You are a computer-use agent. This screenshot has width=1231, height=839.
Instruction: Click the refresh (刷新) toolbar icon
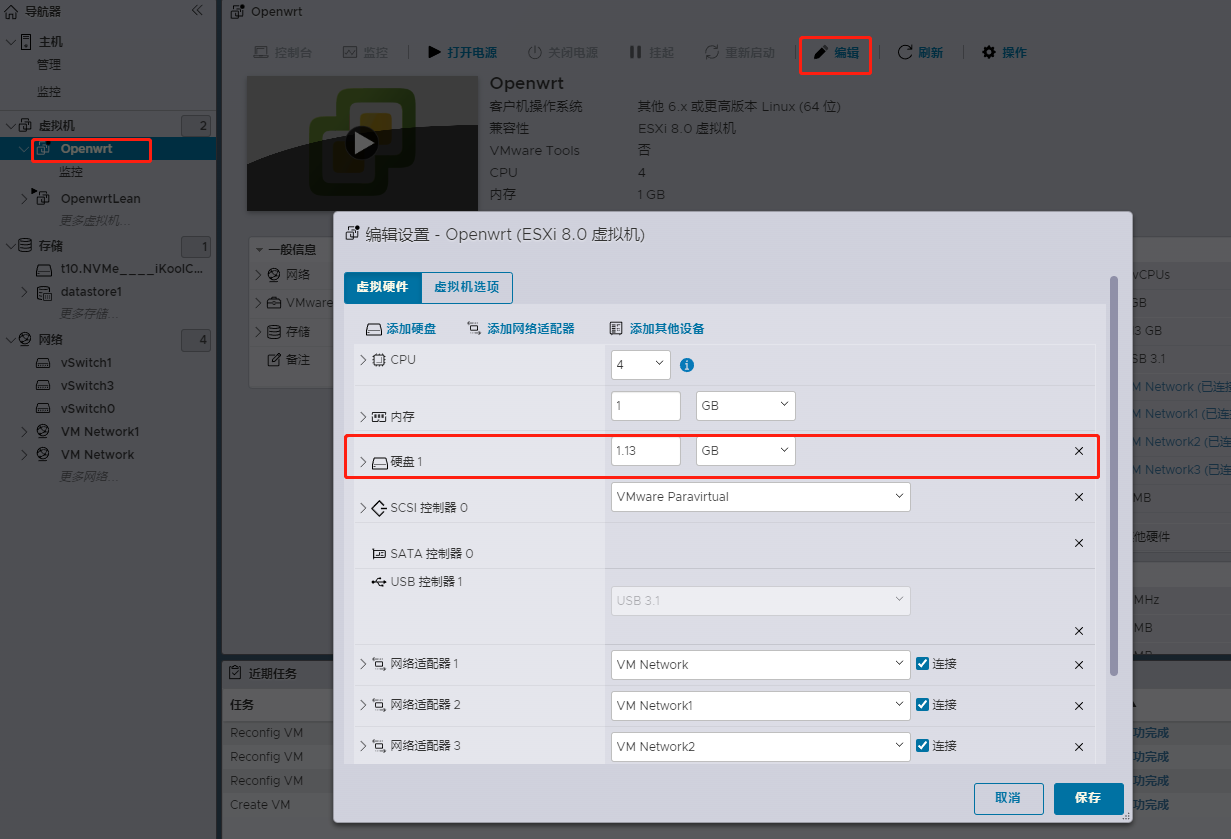[905, 52]
